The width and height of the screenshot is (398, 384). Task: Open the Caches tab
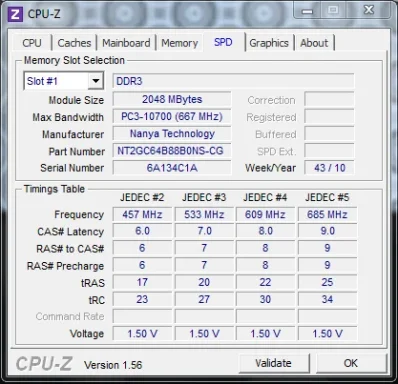[74, 43]
